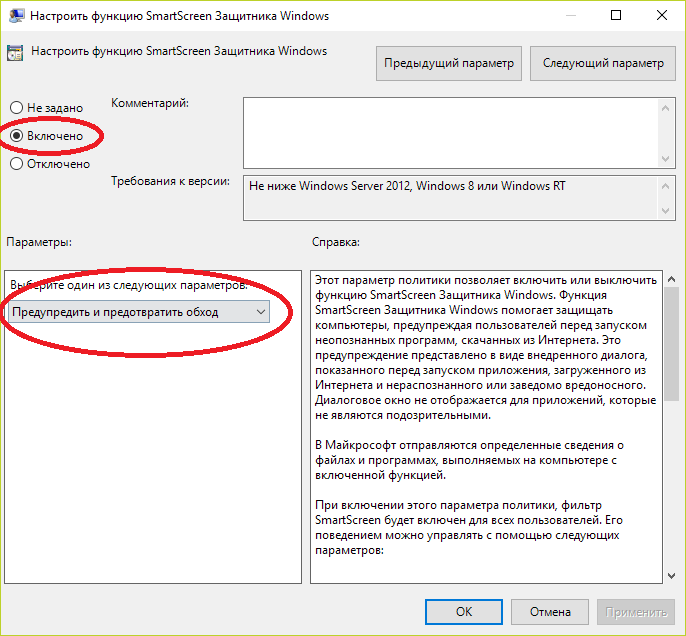The height and width of the screenshot is (636, 686).
Task: Open the "Предупредить и предотвратить обход" dropdown
Action: coord(139,312)
